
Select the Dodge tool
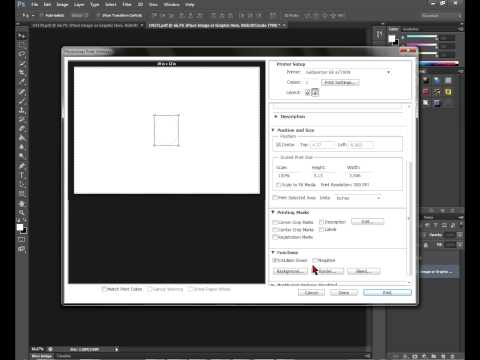click(22, 156)
